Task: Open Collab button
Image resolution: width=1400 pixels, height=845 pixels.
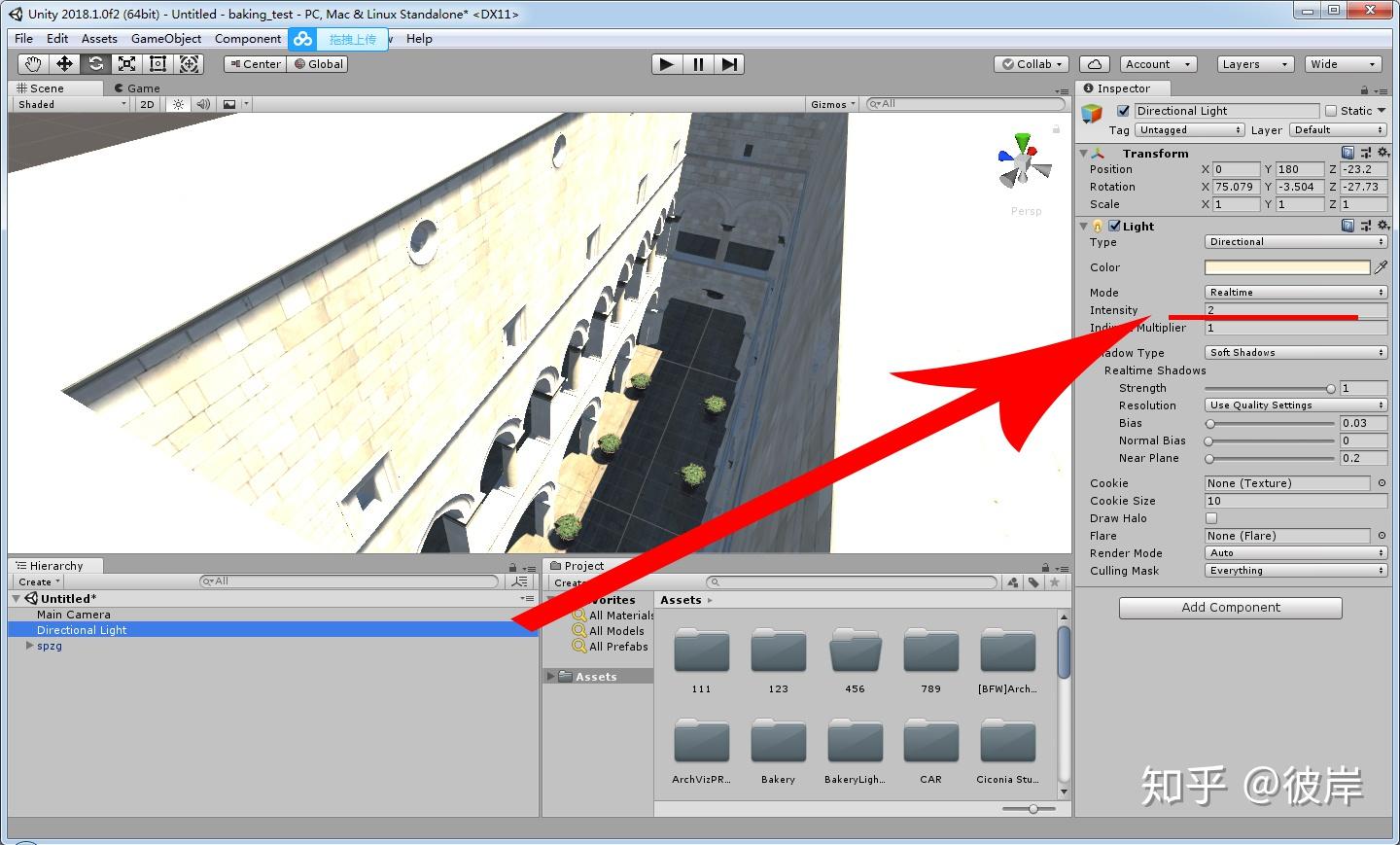Action: point(1032,64)
